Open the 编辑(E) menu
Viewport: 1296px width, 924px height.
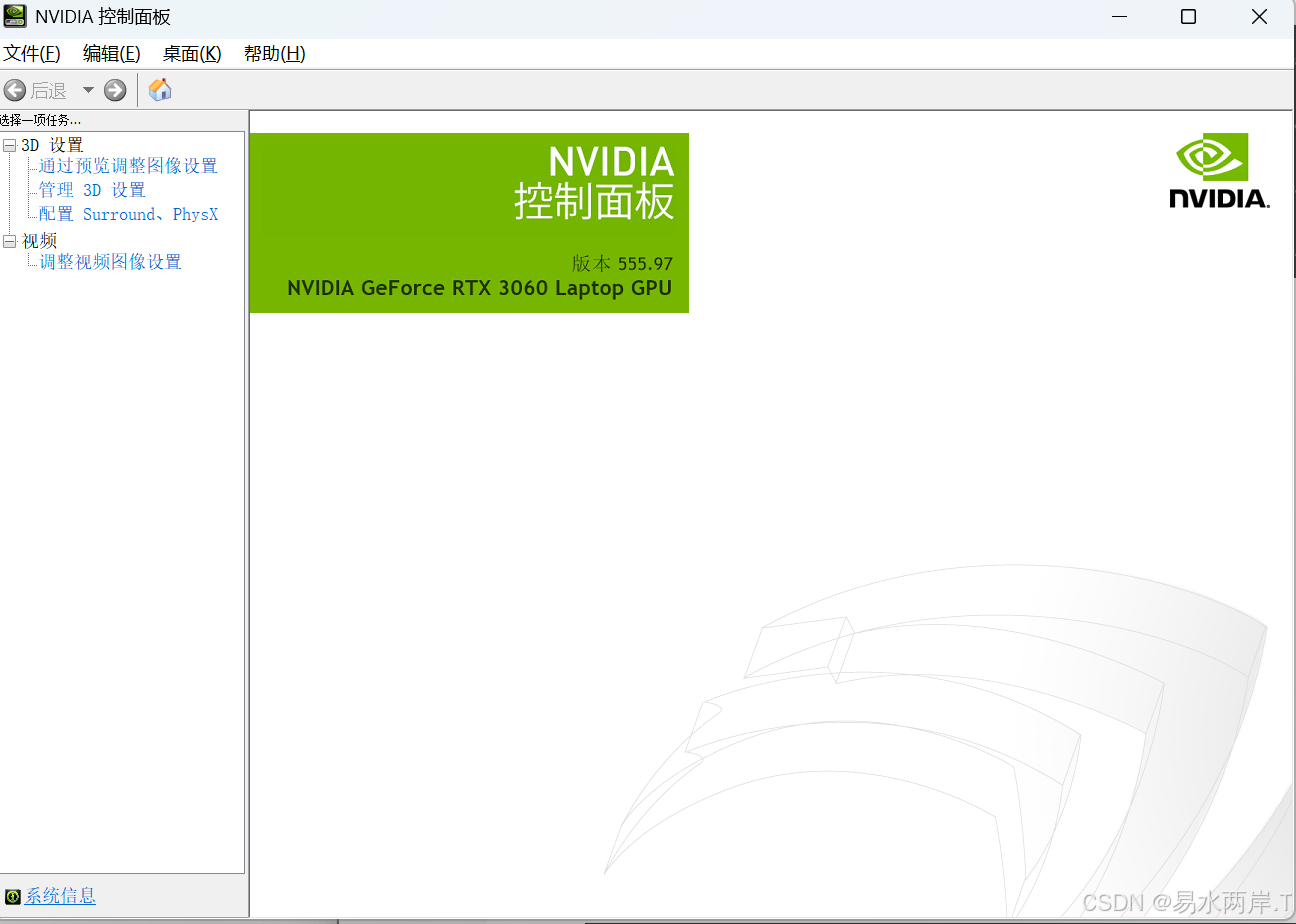tap(112, 54)
